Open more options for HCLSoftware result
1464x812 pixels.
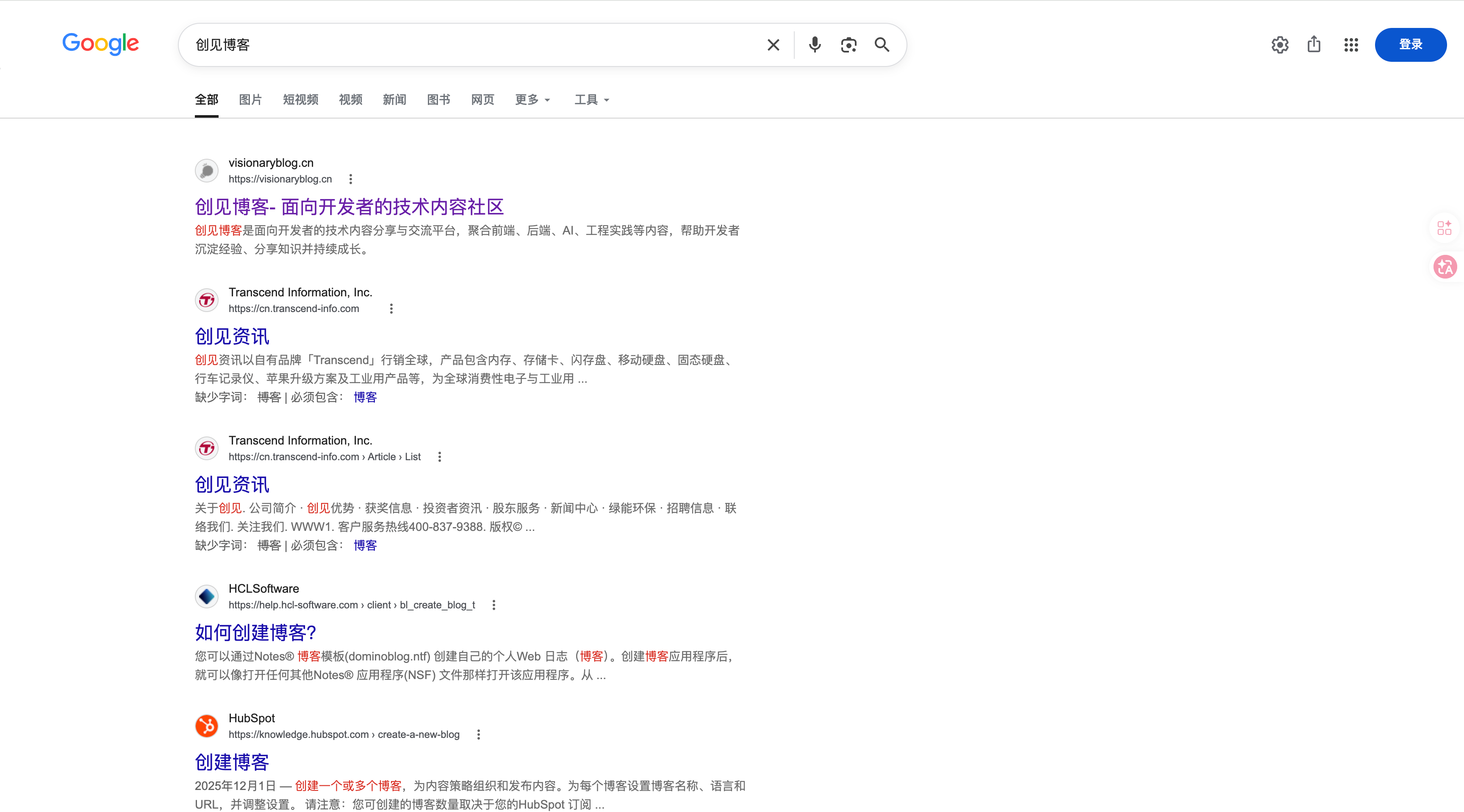pos(494,605)
